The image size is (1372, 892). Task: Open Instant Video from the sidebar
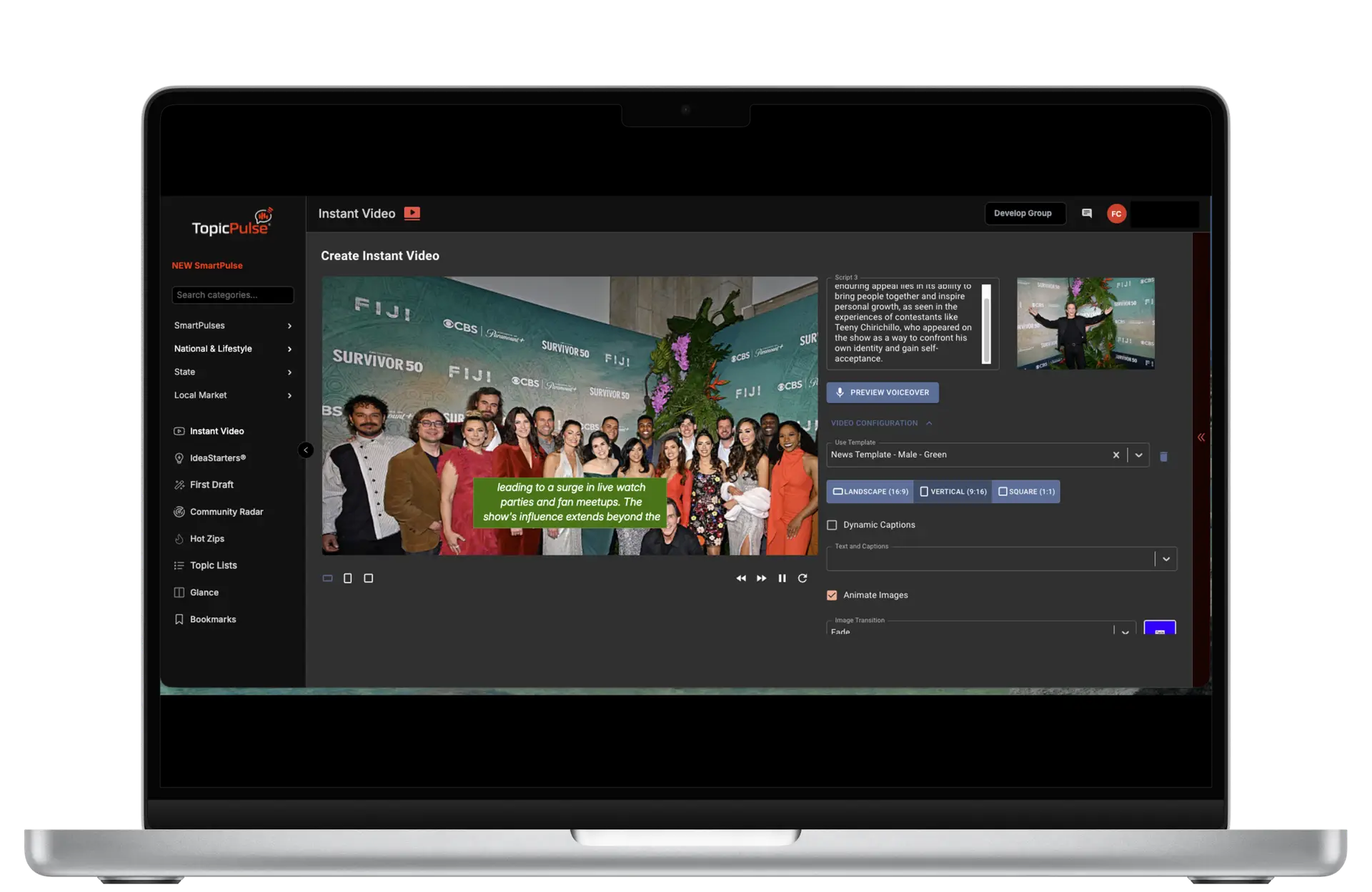click(217, 431)
